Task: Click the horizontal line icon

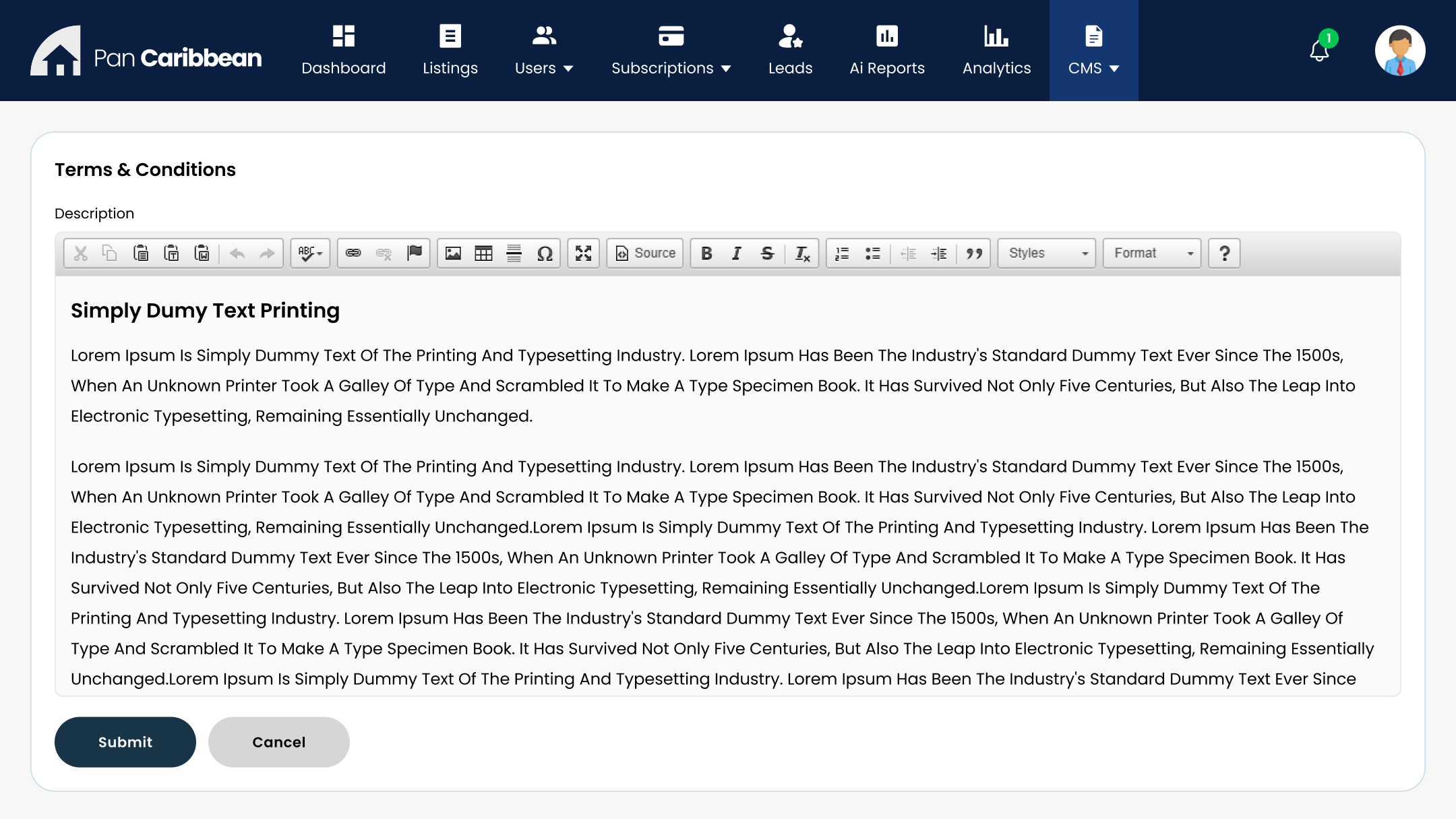Action: click(x=514, y=253)
